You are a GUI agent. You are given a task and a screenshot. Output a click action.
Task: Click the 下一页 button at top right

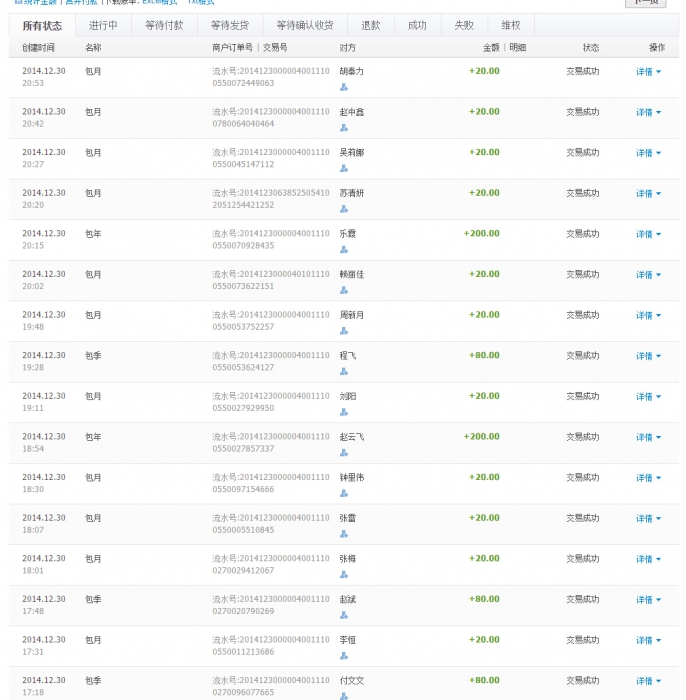(644, 3)
